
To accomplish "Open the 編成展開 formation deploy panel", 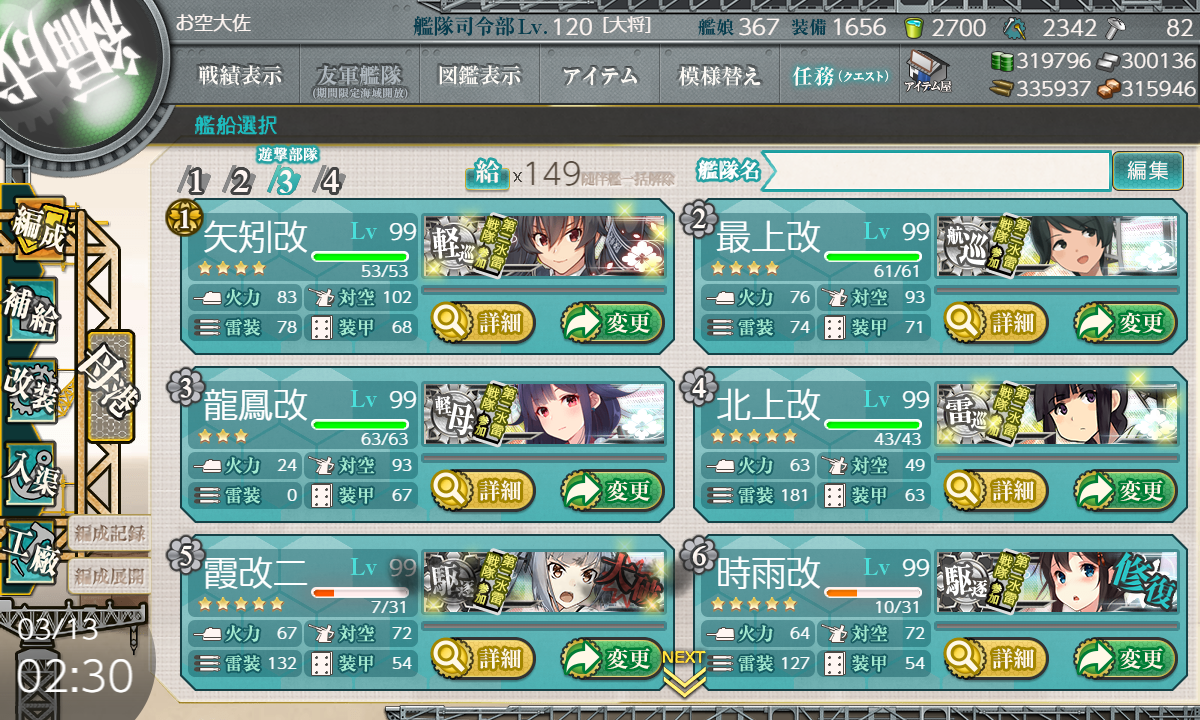I will (110, 575).
